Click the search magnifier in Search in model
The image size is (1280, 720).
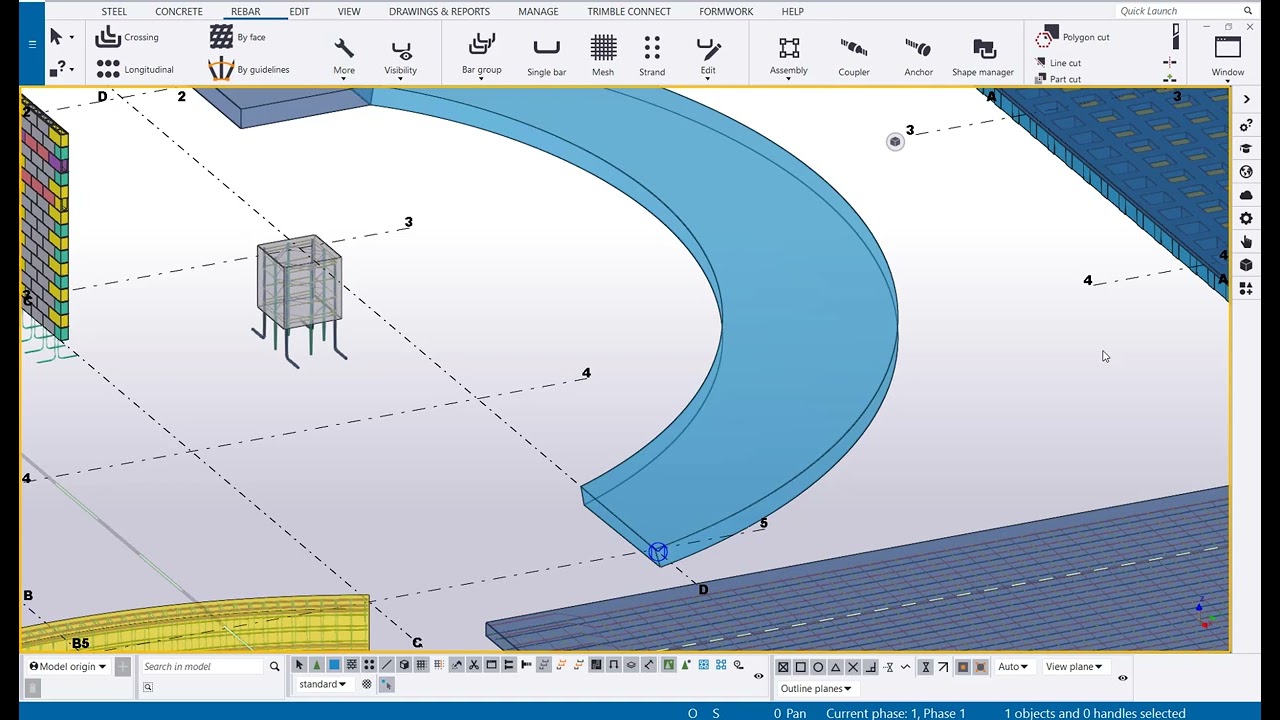point(274,666)
